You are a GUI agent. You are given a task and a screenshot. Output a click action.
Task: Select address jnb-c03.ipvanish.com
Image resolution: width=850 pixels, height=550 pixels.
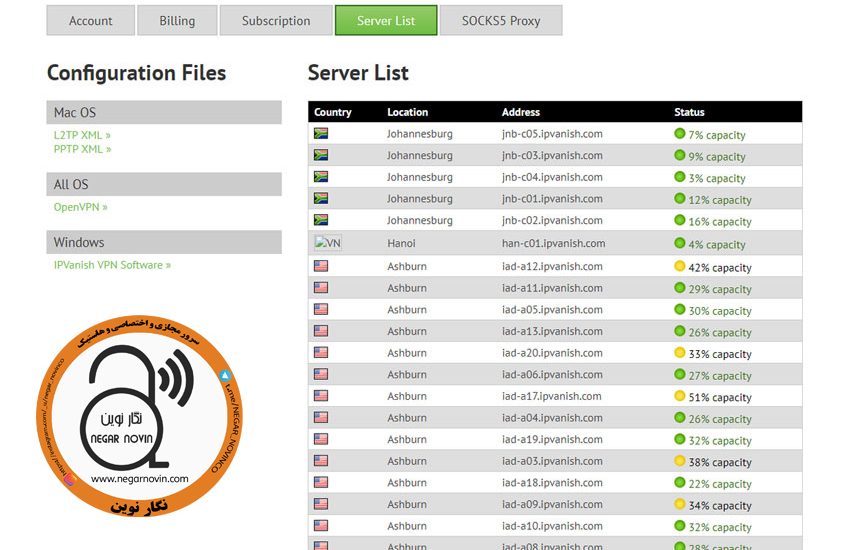click(x=552, y=156)
